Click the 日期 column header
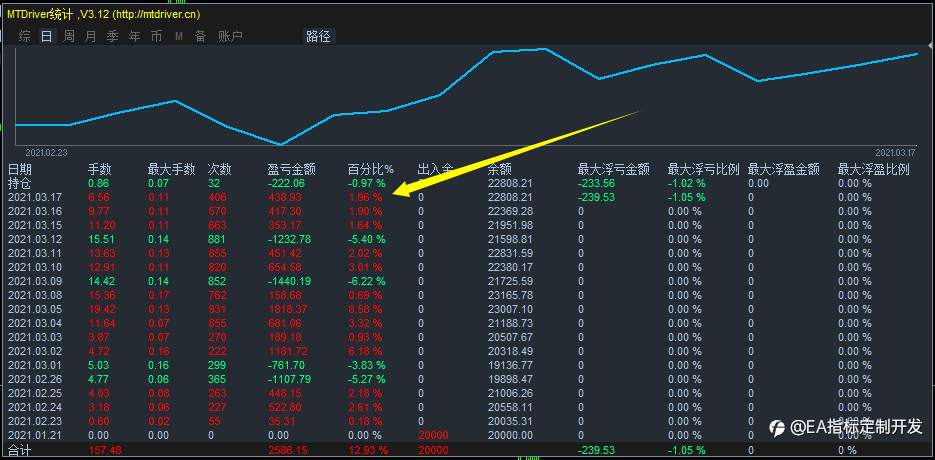Screen dimensions: 935x460 tap(20, 170)
